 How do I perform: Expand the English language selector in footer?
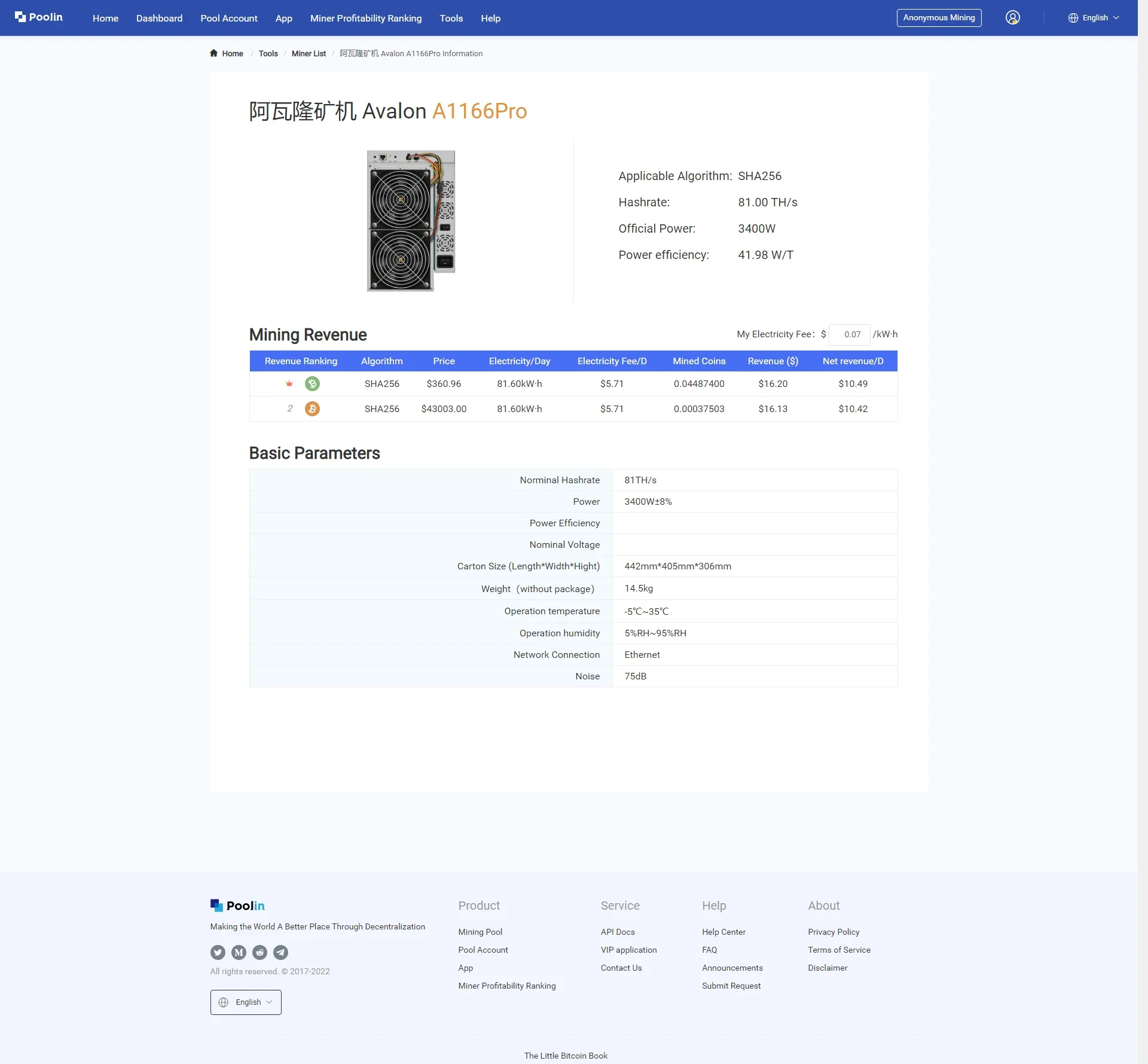coord(245,1001)
